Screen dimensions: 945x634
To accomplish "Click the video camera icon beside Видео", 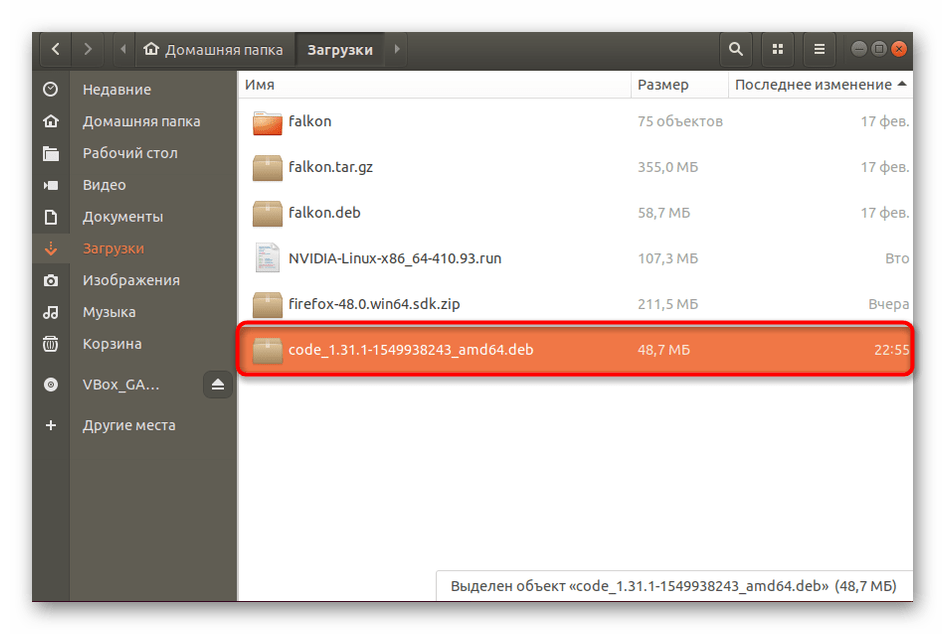I will coord(51,185).
